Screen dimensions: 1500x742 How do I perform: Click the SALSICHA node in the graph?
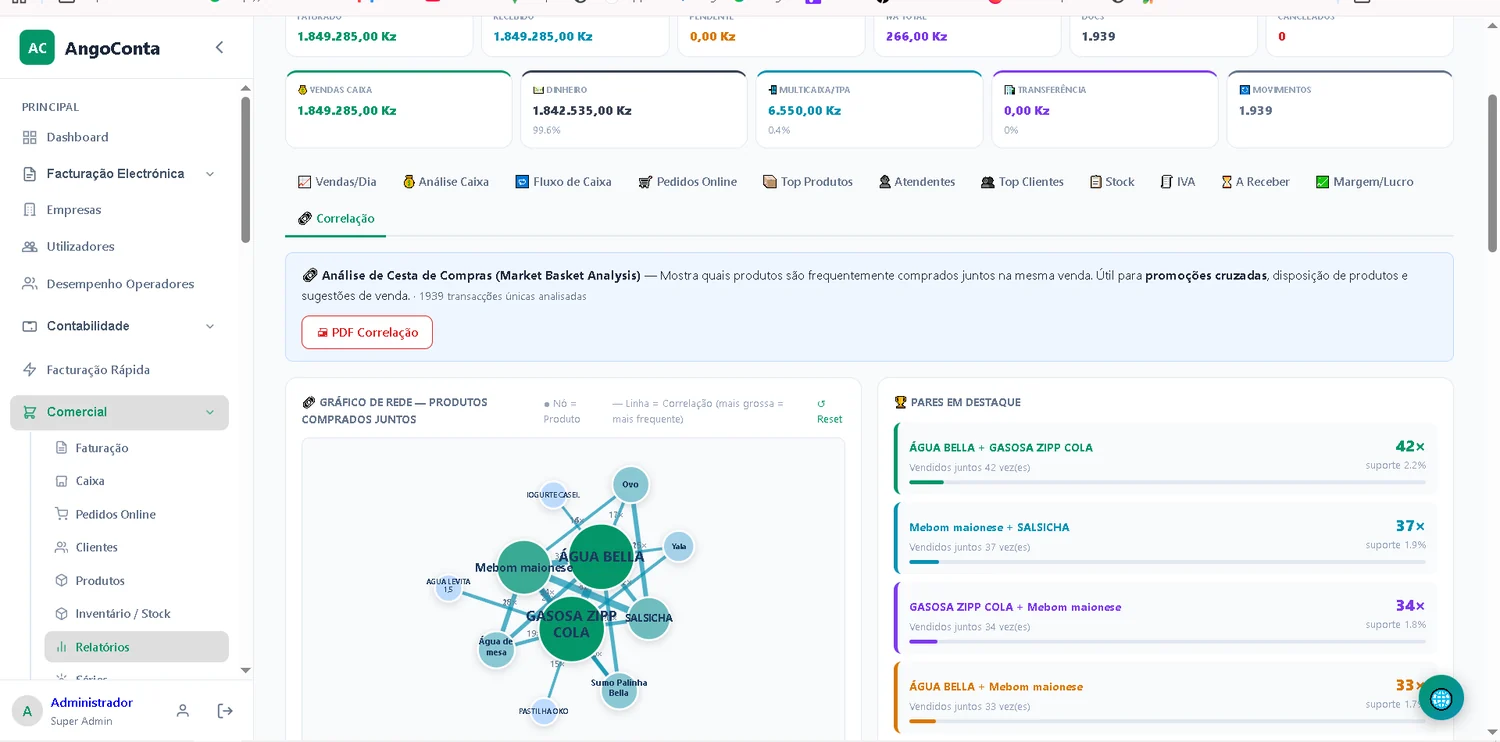[x=649, y=618]
